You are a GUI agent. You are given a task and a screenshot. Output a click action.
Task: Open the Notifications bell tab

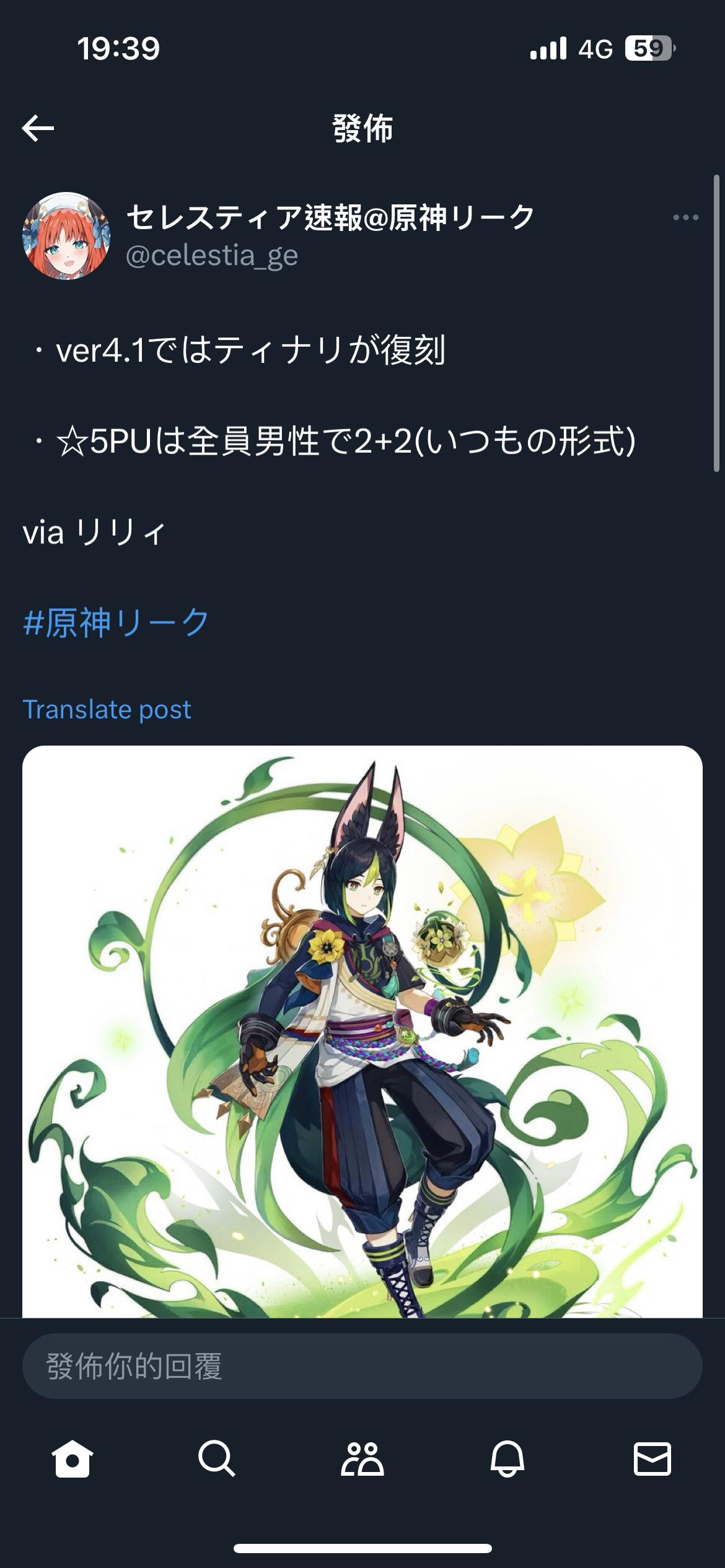(x=507, y=1459)
